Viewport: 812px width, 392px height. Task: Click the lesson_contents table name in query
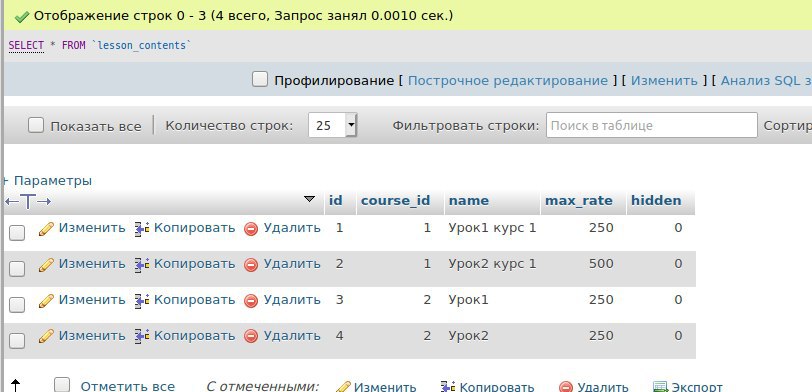(141, 46)
